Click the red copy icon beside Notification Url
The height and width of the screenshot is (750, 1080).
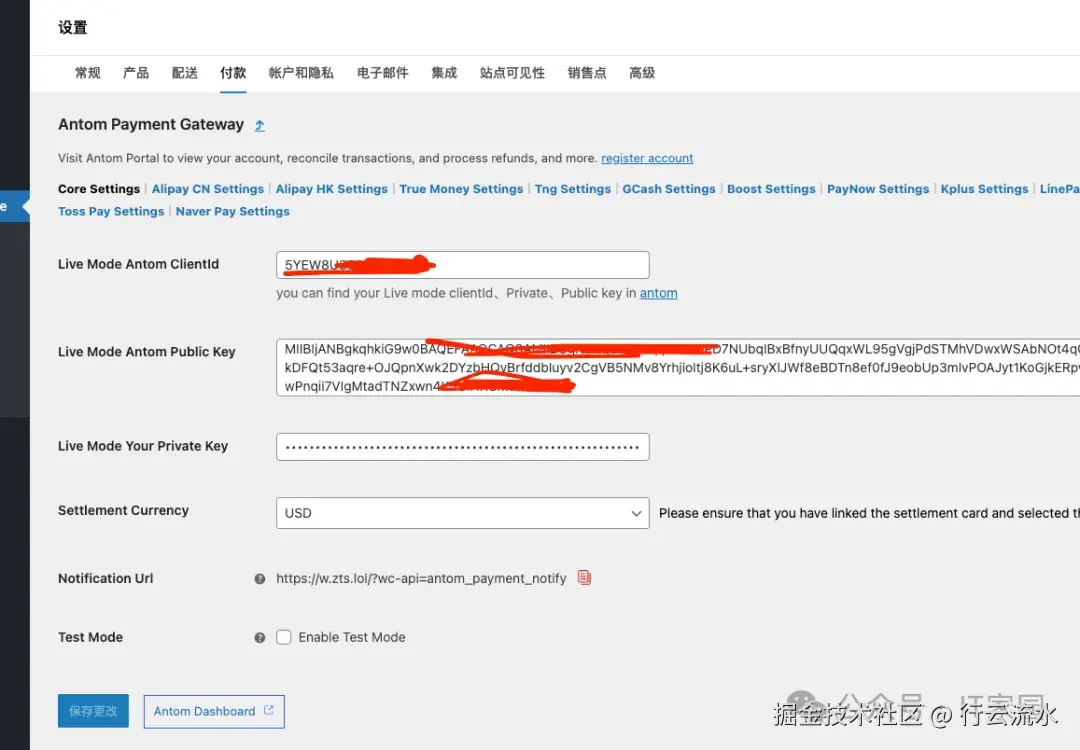click(x=584, y=578)
